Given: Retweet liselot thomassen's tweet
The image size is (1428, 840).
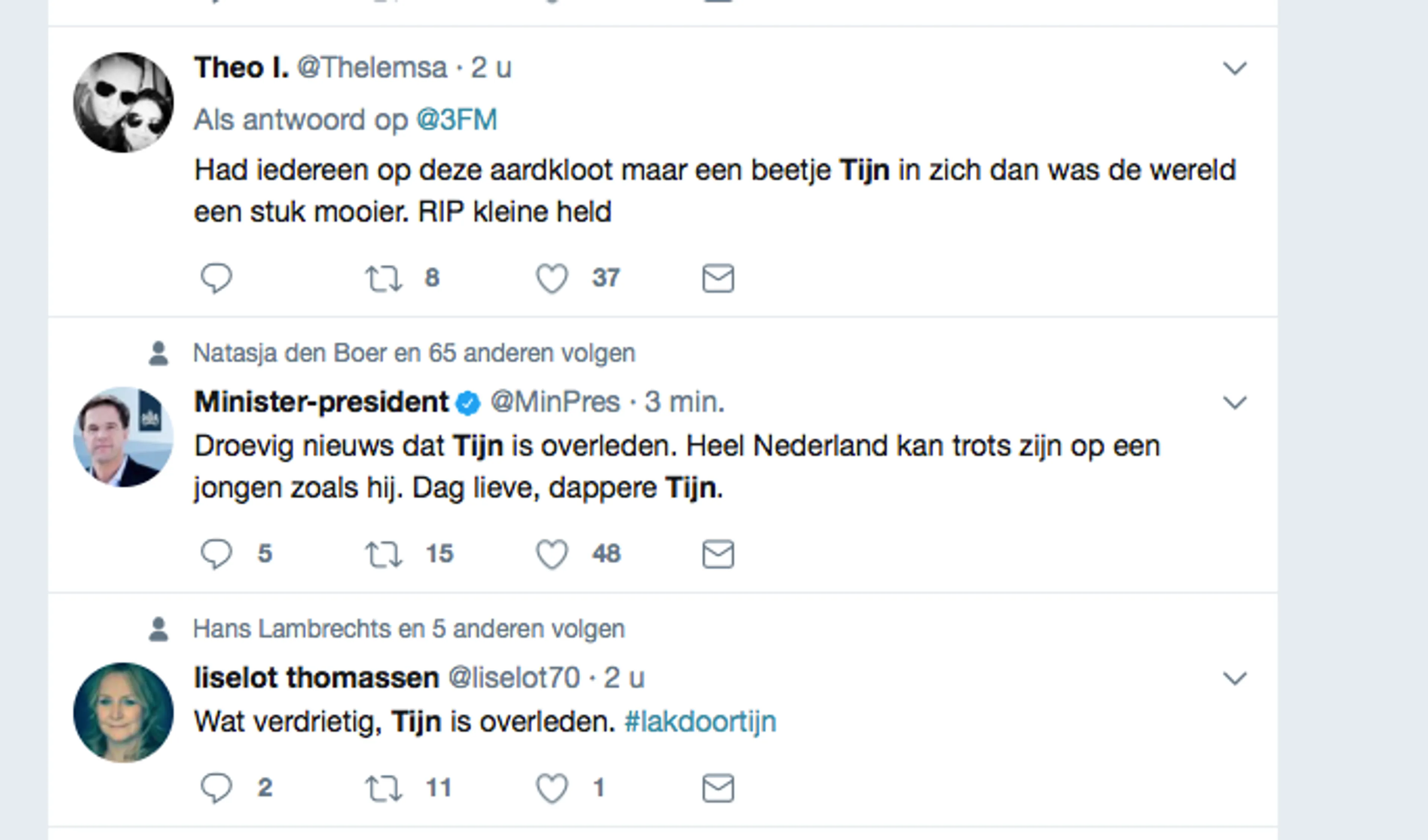Looking at the screenshot, I should click(x=384, y=788).
